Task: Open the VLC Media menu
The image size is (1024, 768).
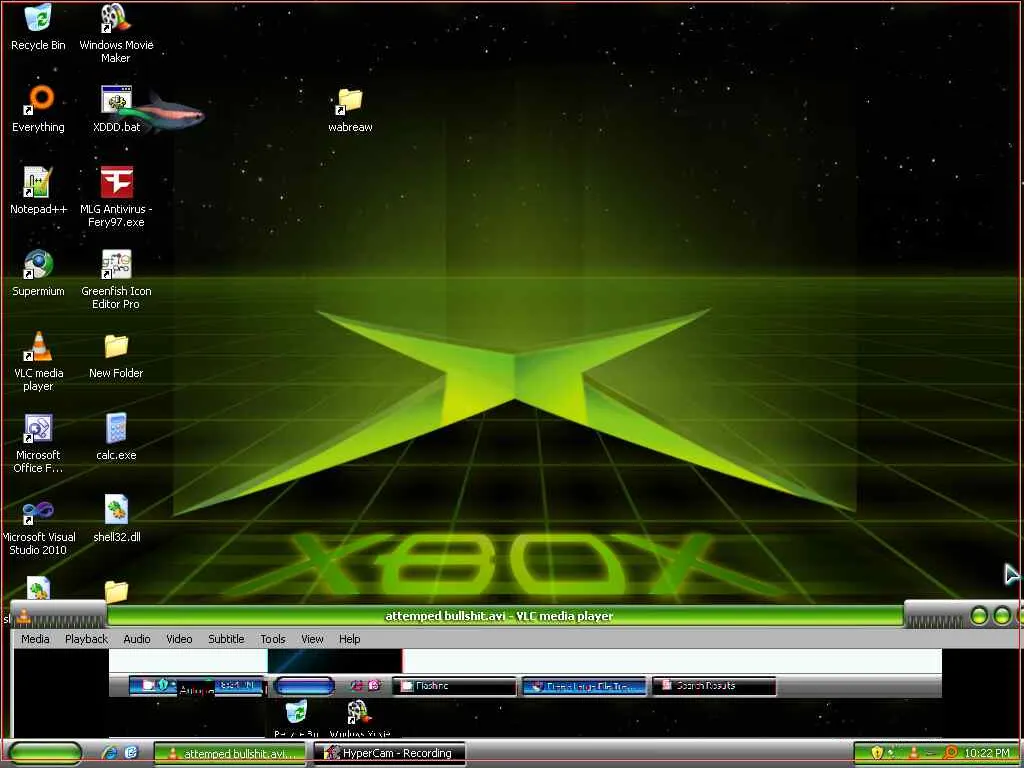Action: (35, 639)
